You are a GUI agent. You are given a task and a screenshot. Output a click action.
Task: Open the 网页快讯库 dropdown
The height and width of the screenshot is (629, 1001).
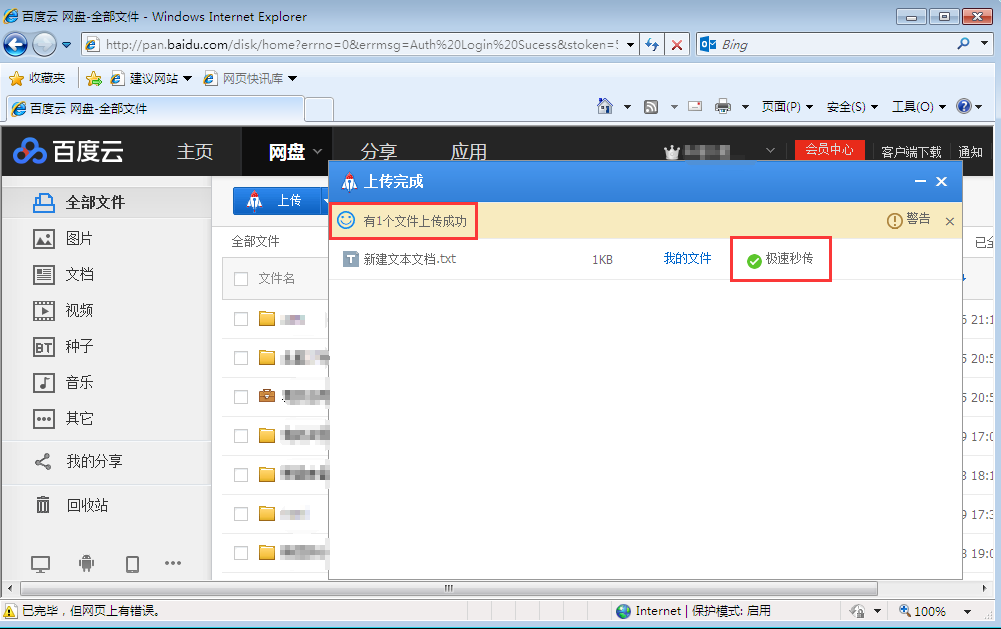tap(293, 79)
